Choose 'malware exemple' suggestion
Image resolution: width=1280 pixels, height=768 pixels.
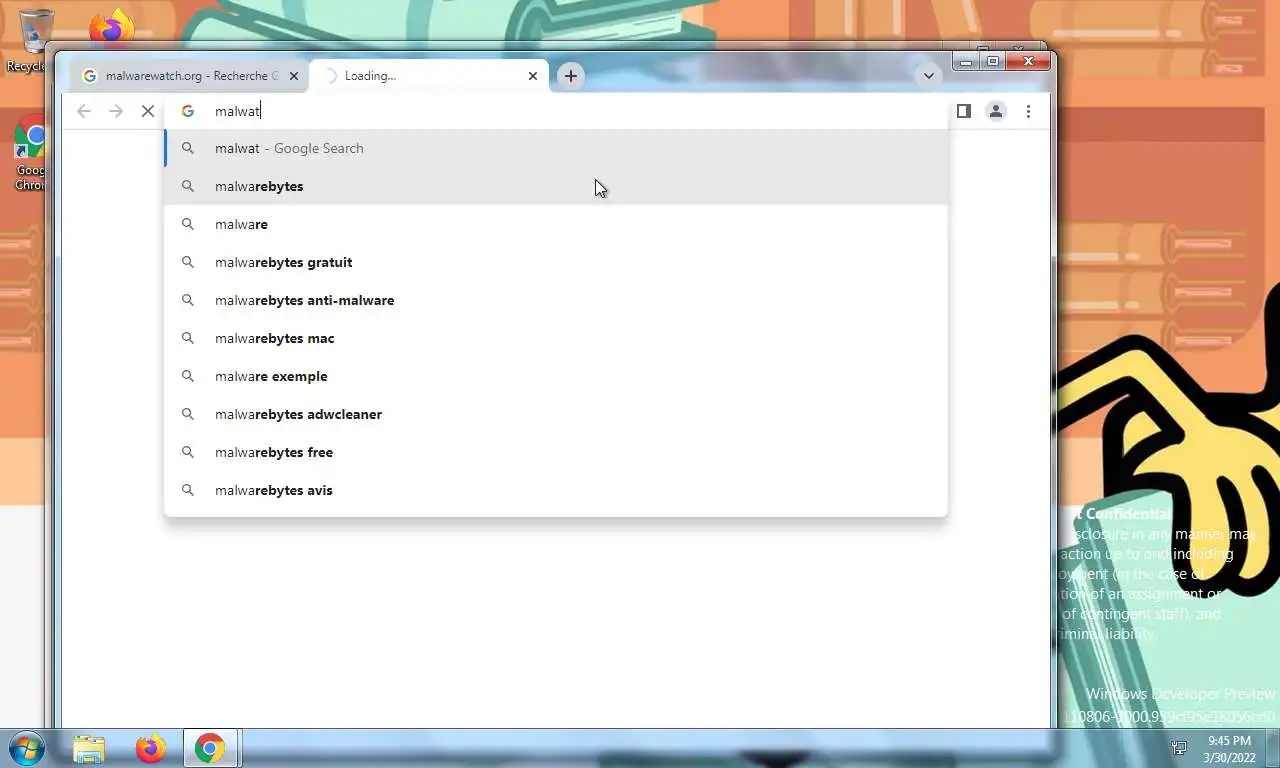click(556, 376)
